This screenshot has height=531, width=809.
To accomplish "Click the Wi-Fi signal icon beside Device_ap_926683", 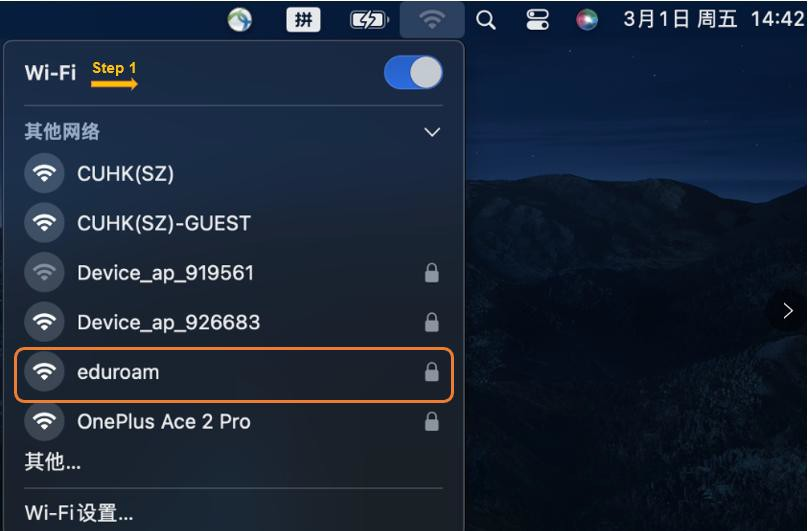I will (44, 322).
